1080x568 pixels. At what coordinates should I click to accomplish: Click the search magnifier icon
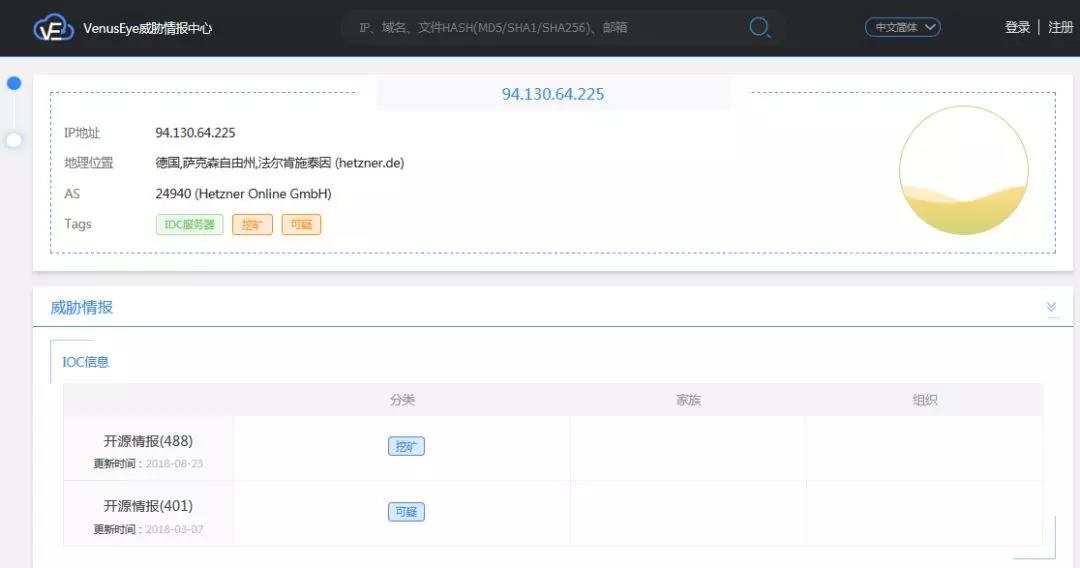pos(760,27)
